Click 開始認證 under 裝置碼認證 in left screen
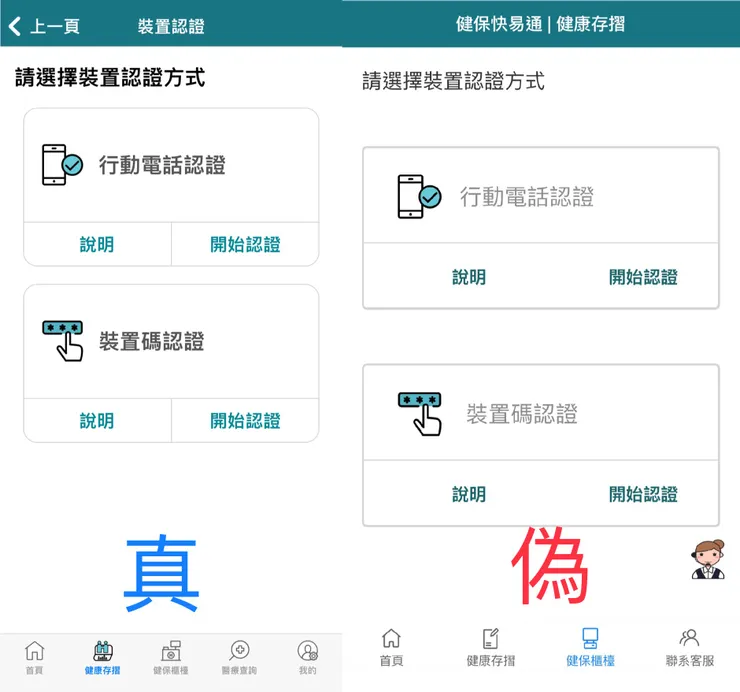This screenshot has width=740, height=692. click(245, 421)
